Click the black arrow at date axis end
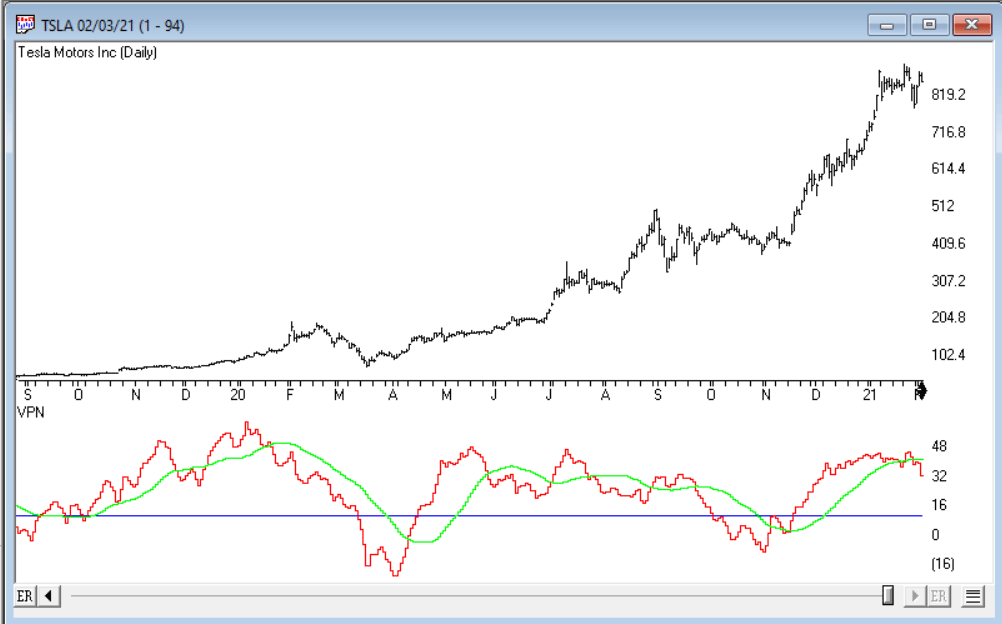1002x624 pixels. [x=921, y=391]
